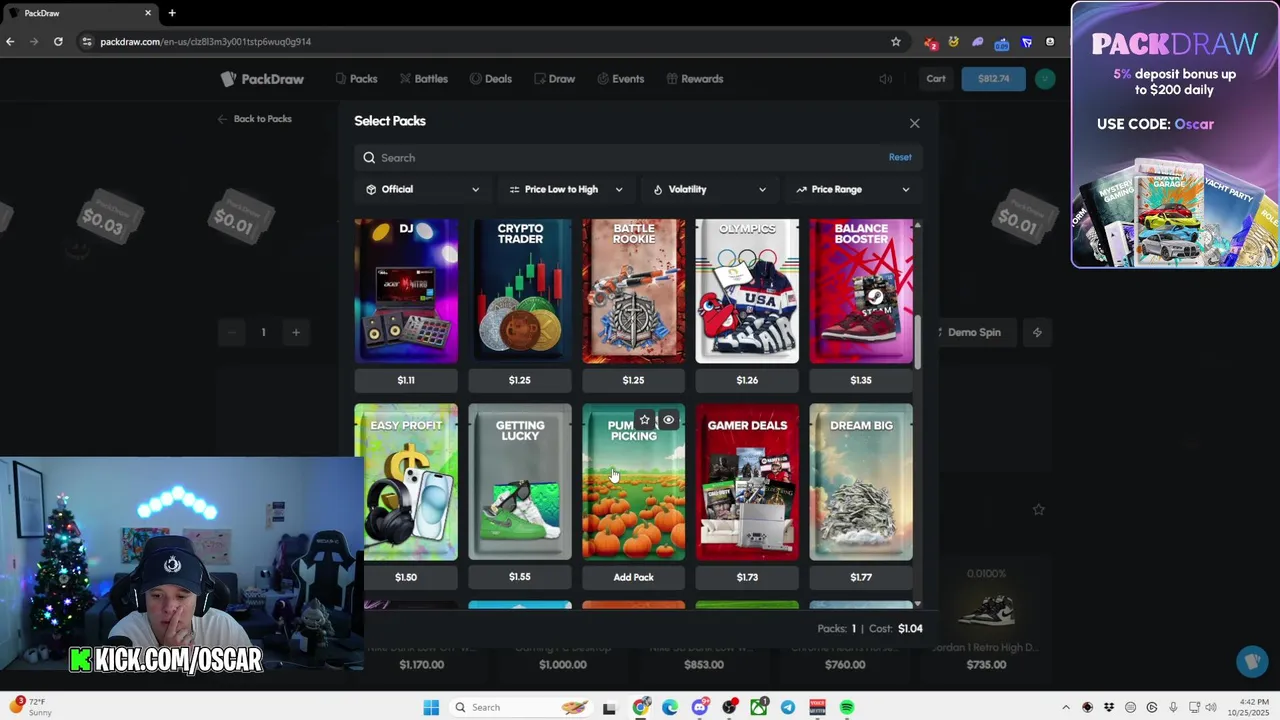This screenshot has width=1280, height=720.
Task: Click the $1.11 price under DJ
Action: pyautogui.click(x=406, y=380)
